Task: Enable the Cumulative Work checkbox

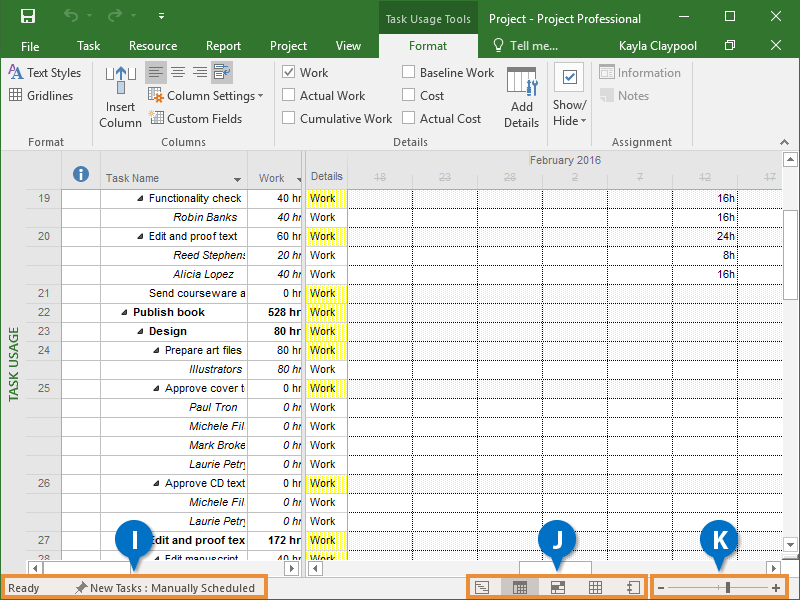Action: [x=289, y=118]
